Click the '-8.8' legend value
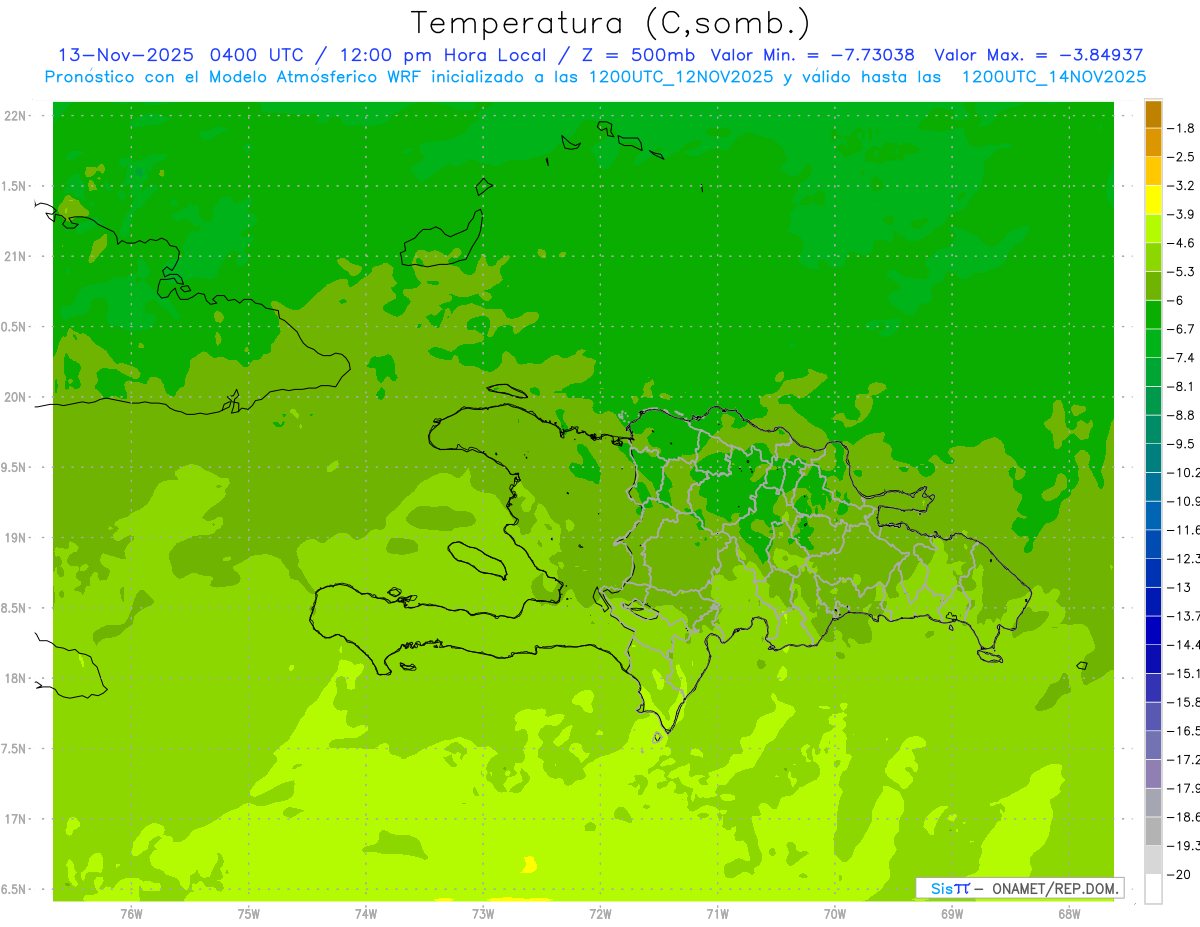The width and height of the screenshot is (1200, 927). coord(1182,415)
